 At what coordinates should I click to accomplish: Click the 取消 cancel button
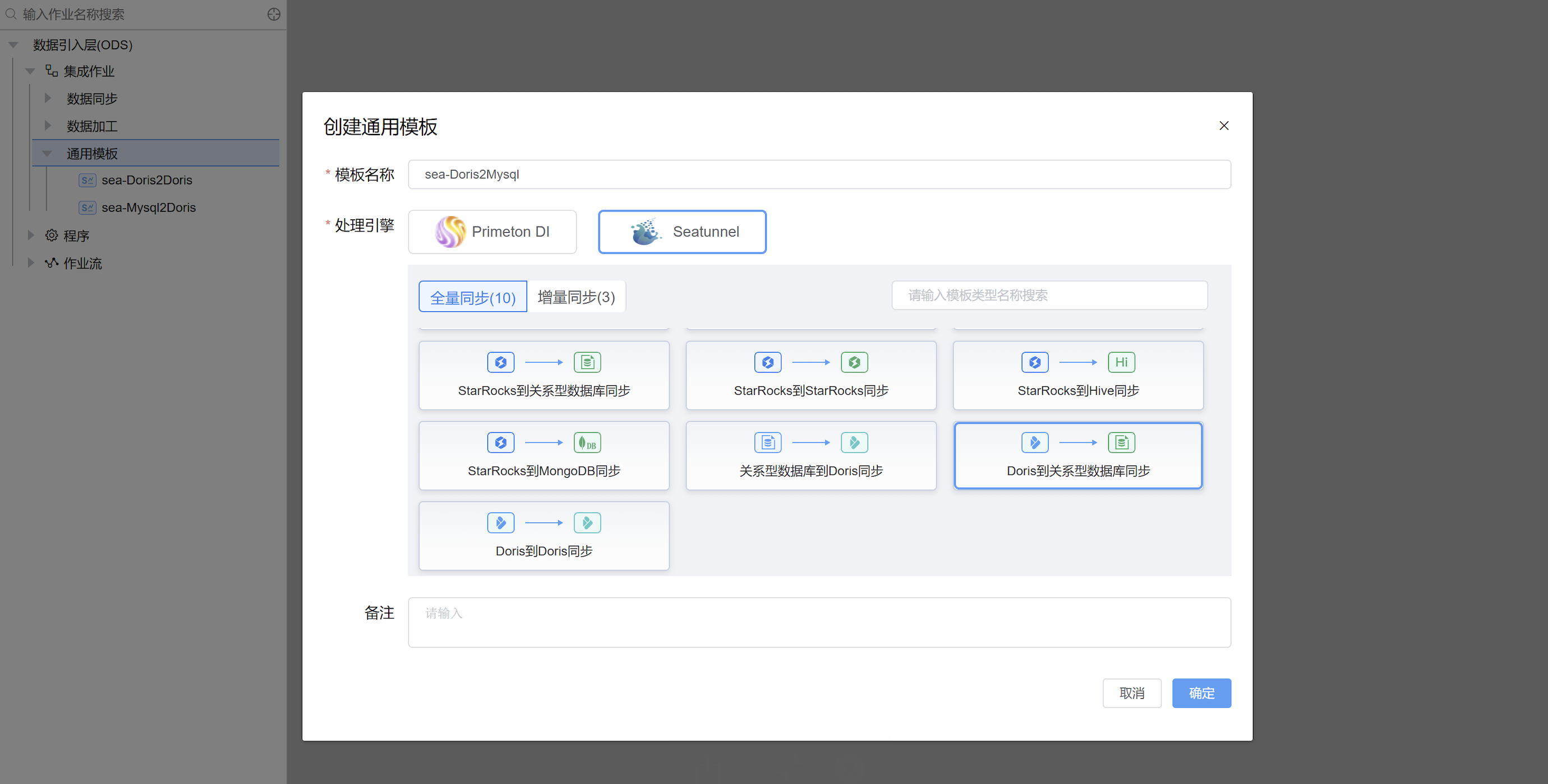click(1132, 693)
